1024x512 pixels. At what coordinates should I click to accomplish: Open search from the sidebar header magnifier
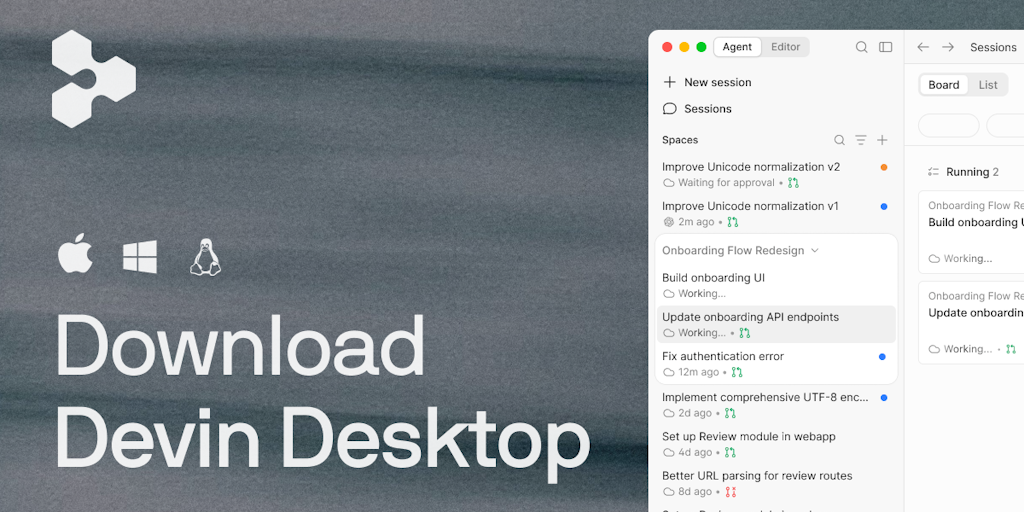[x=861, y=47]
